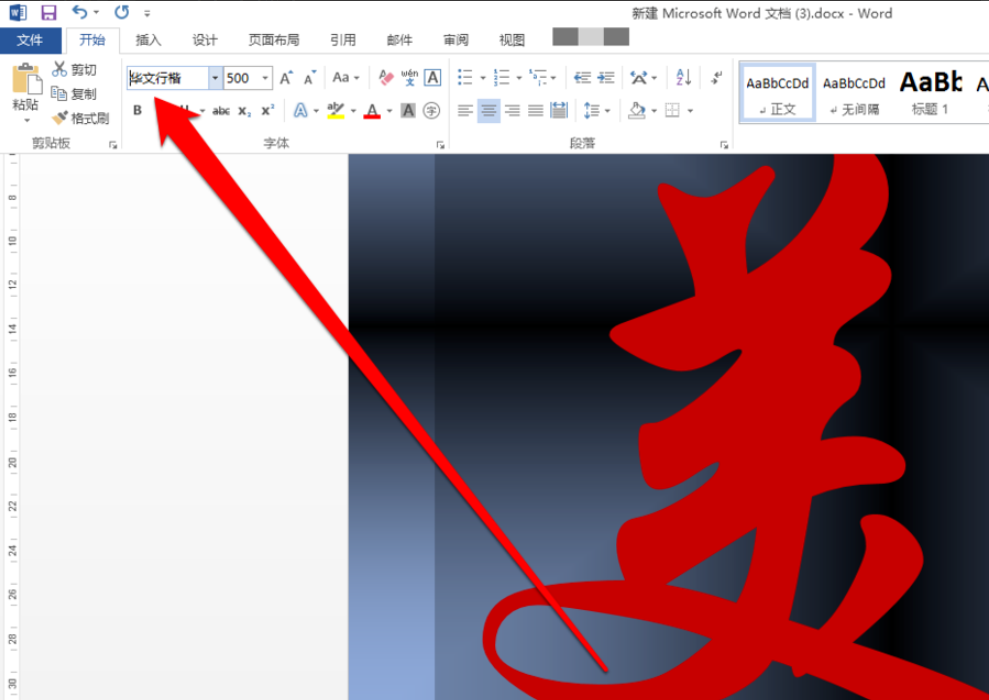Click 格式刷 format painter

pyautogui.click(x=81, y=118)
